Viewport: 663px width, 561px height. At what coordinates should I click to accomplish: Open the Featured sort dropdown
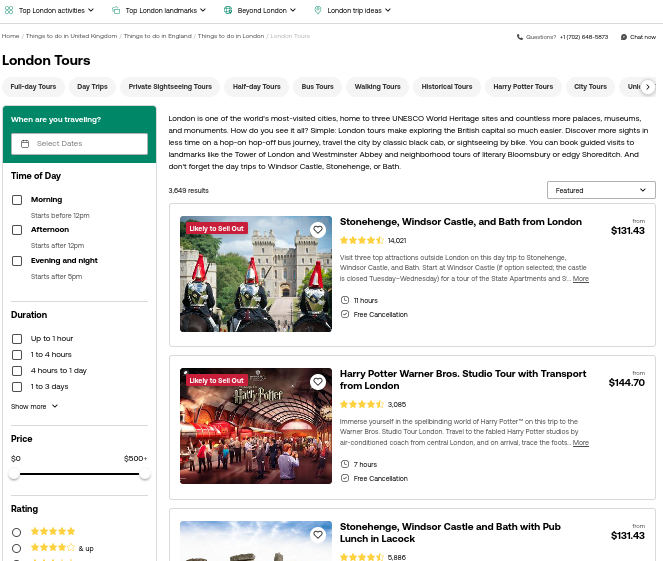point(601,190)
